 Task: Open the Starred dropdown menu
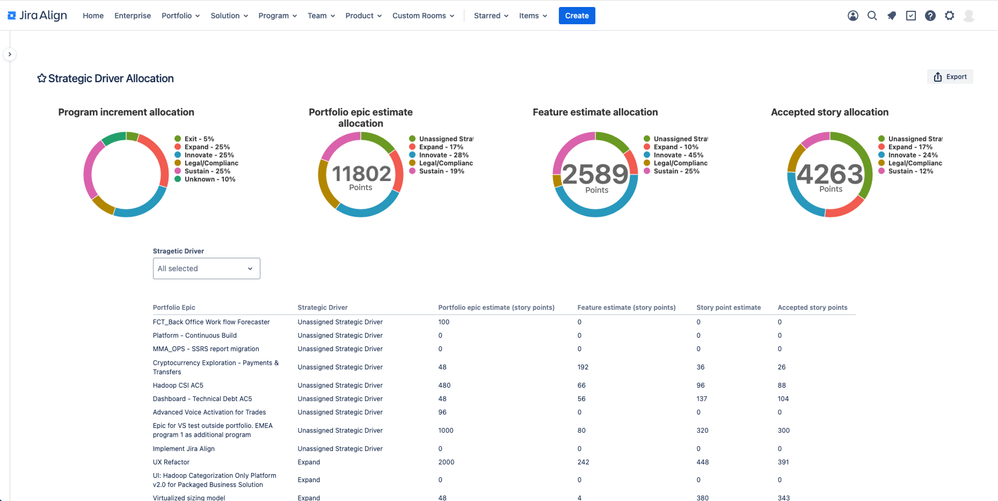click(491, 16)
